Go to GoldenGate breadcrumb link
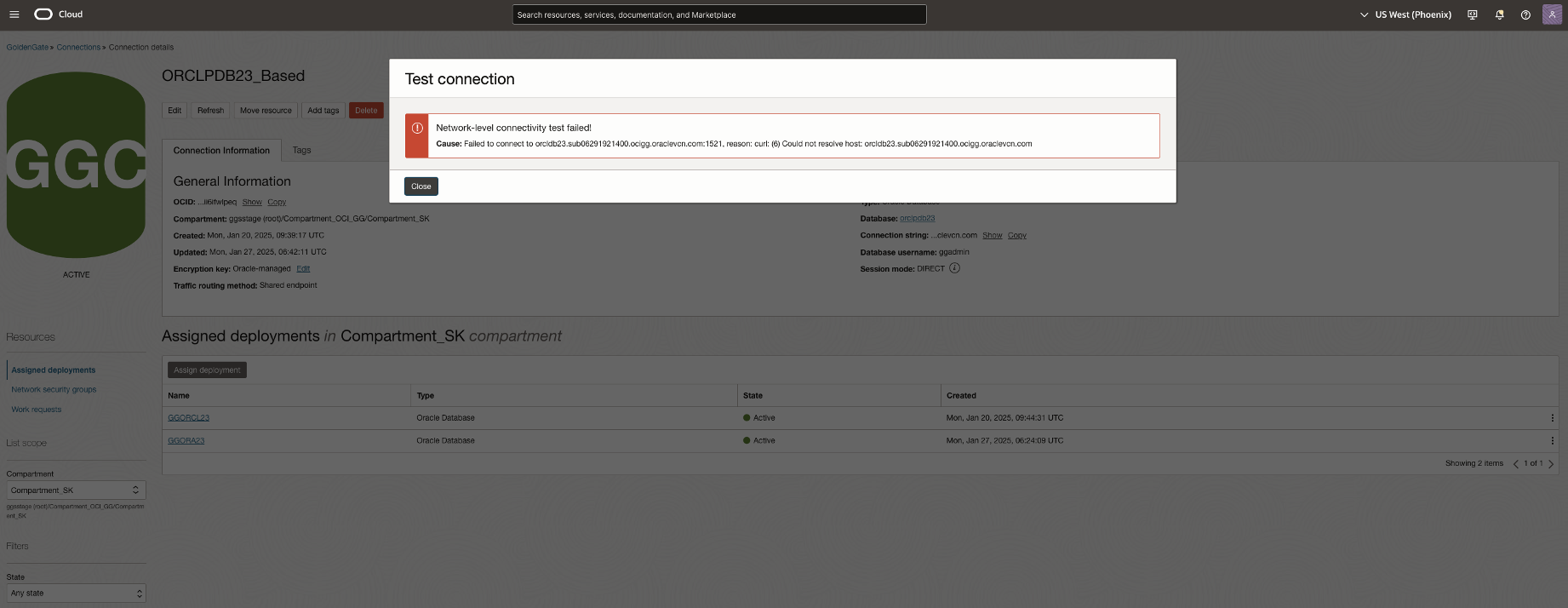The image size is (1568, 608). coord(27,48)
